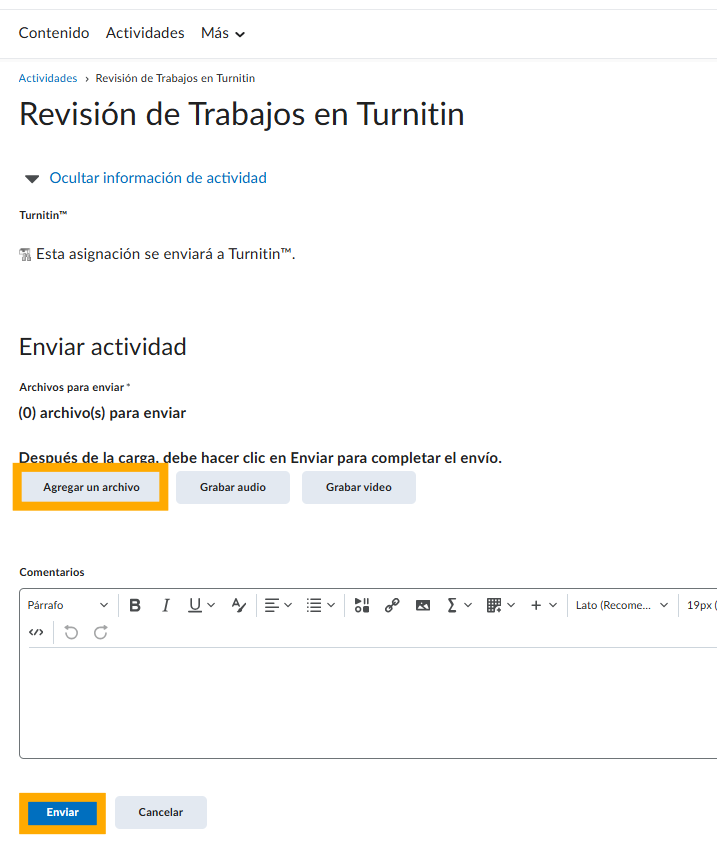Expand the Más navigation menu

point(223,33)
